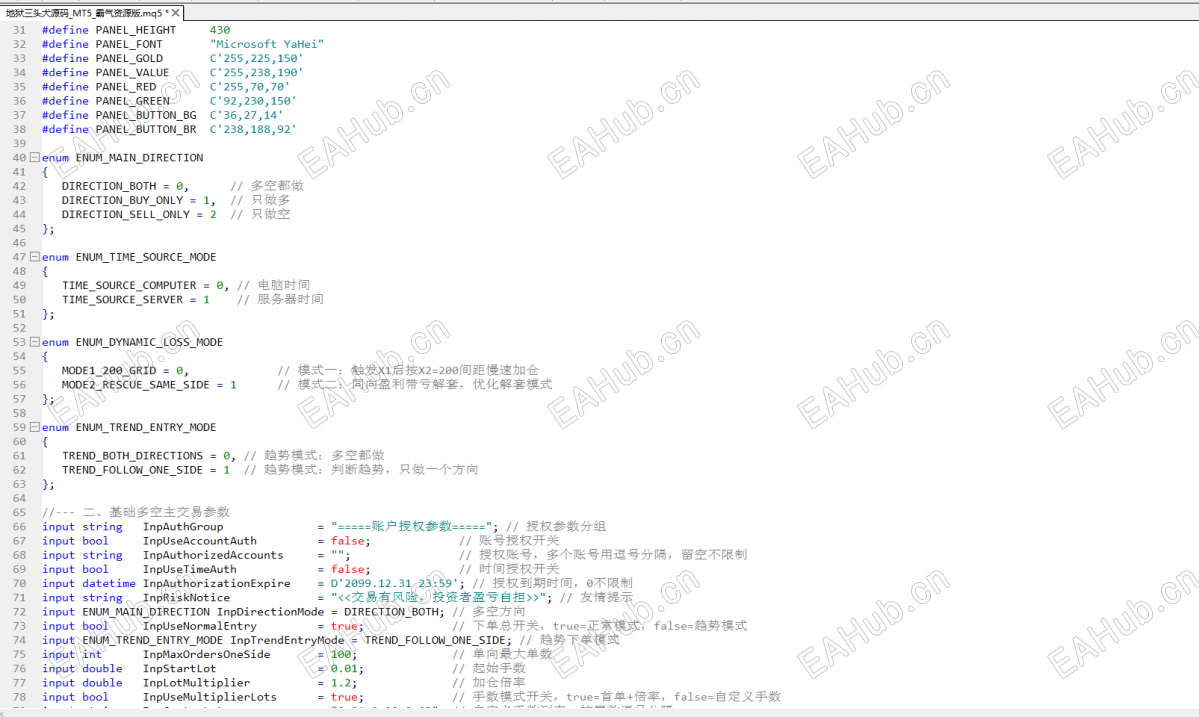The image size is (1199, 717).
Task: Click the <<交易有风险 risk notice string
Action: point(440,598)
